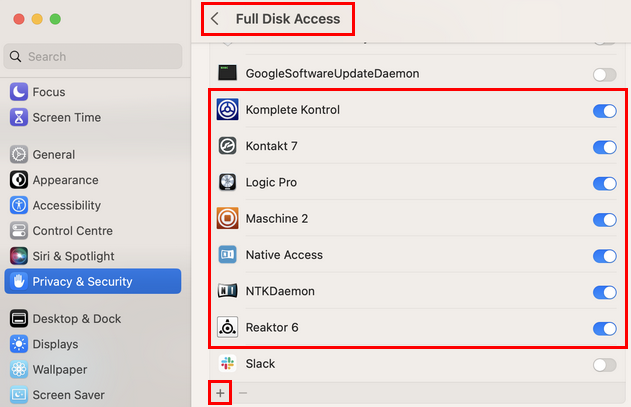
Task: Open the Accessibility settings pane
Action: [x=66, y=205]
